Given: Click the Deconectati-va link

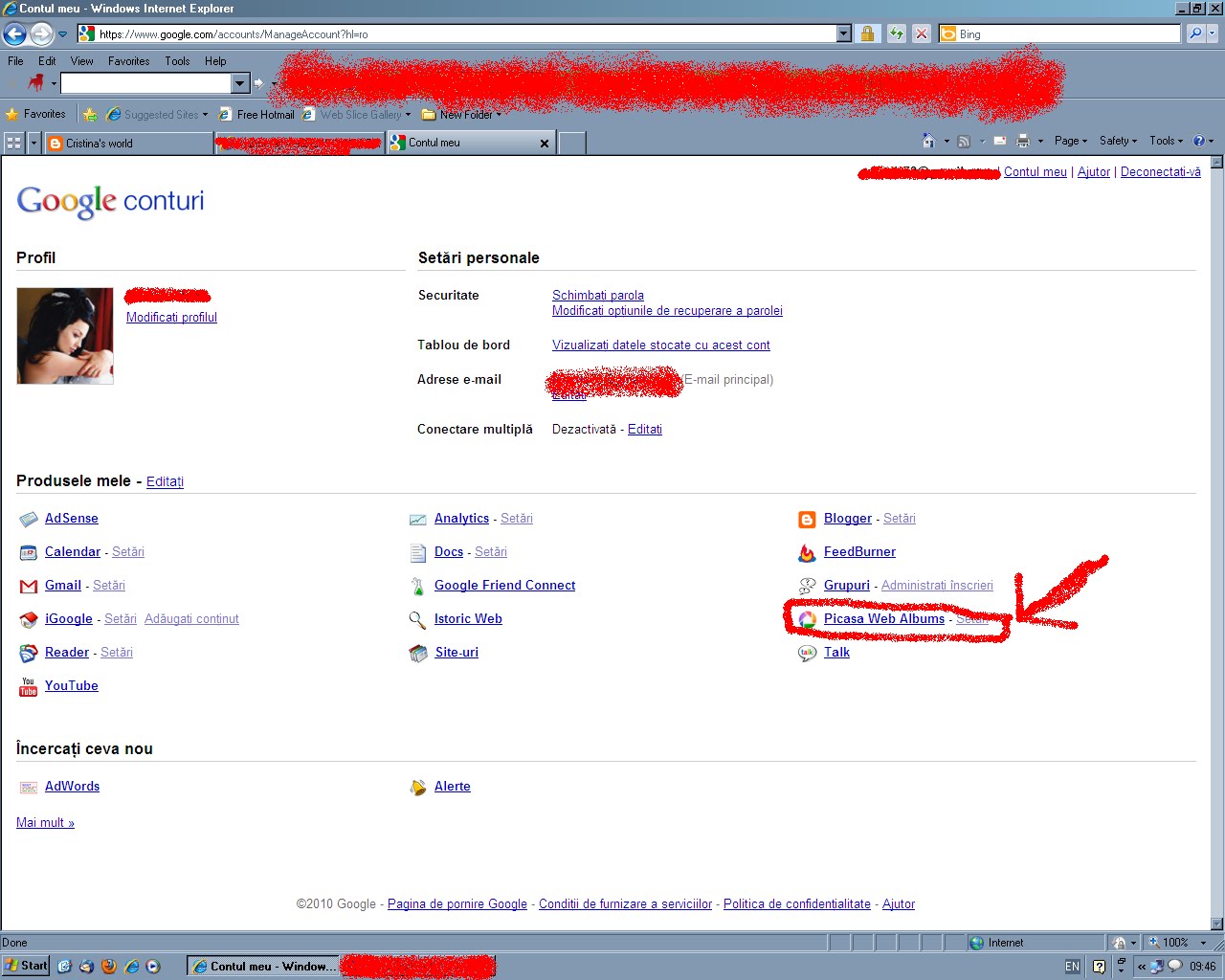Looking at the screenshot, I should point(1161,172).
